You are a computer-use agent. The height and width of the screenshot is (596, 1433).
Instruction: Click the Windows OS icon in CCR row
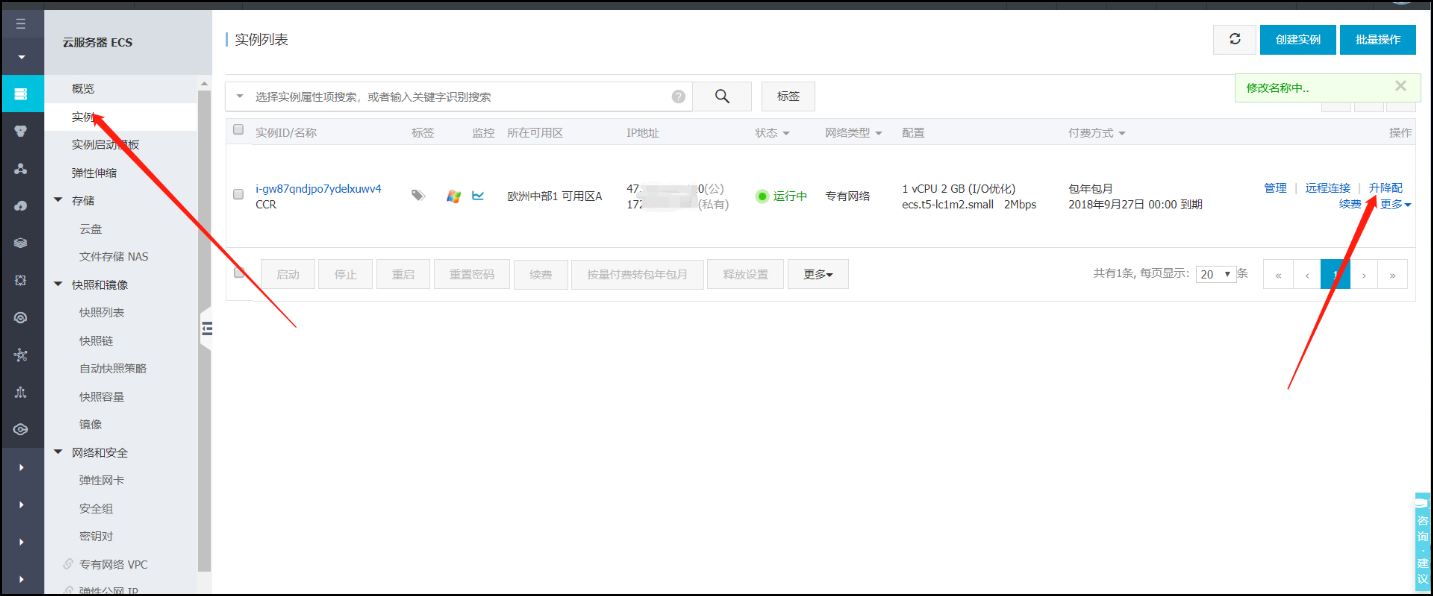(x=453, y=196)
